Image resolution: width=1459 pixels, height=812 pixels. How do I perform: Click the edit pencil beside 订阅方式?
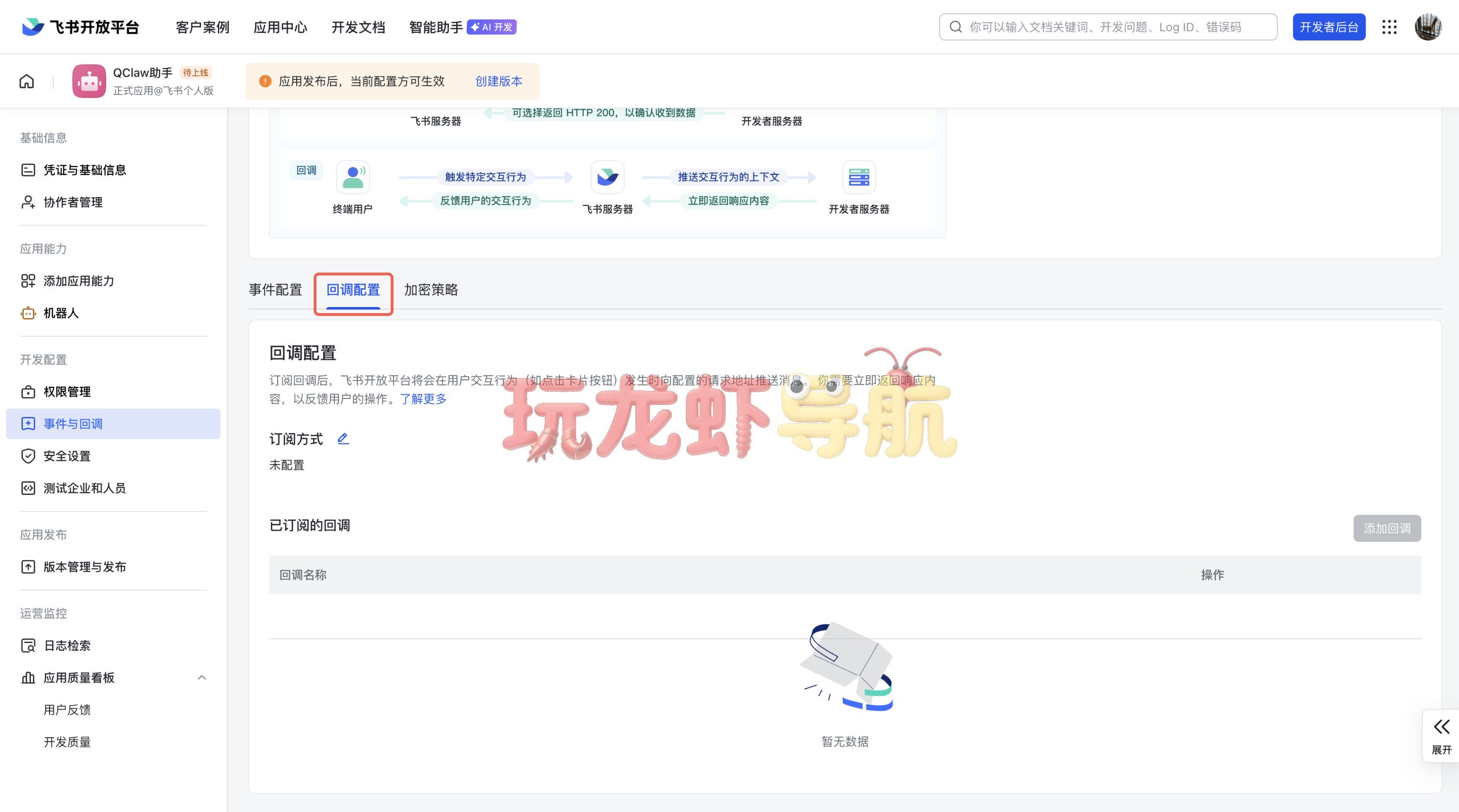coord(343,438)
